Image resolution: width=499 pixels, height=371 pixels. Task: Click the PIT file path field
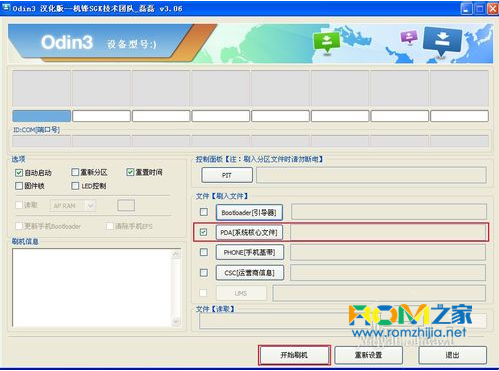(x=371, y=175)
